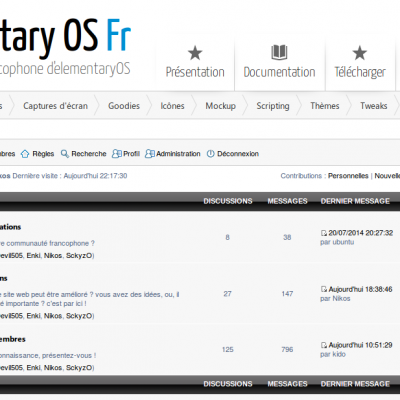Click messages count 147
400x400 pixels.
point(287,294)
